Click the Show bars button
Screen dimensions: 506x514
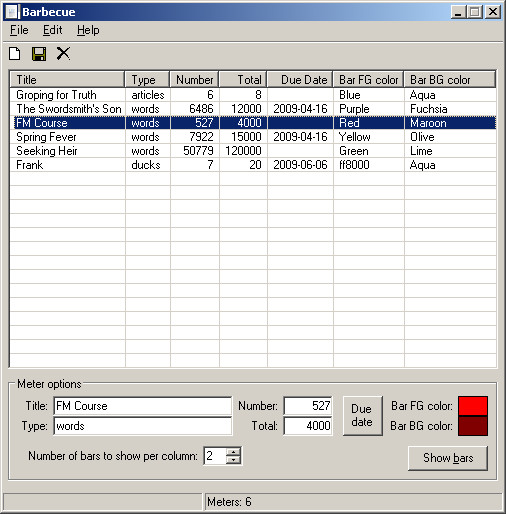pyautogui.click(x=448, y=458)
